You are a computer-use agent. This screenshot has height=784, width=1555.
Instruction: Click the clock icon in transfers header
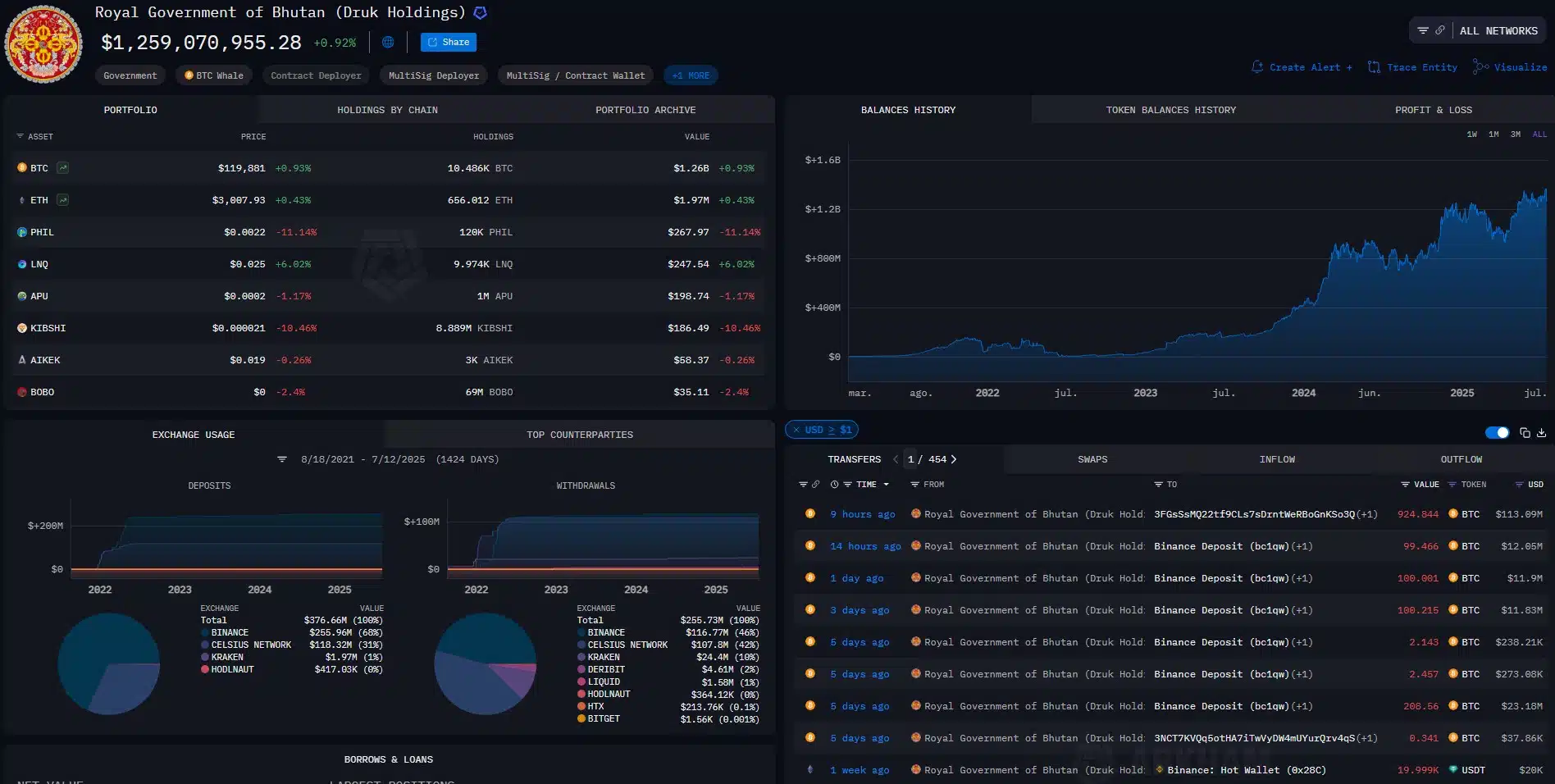click(834, 485)
